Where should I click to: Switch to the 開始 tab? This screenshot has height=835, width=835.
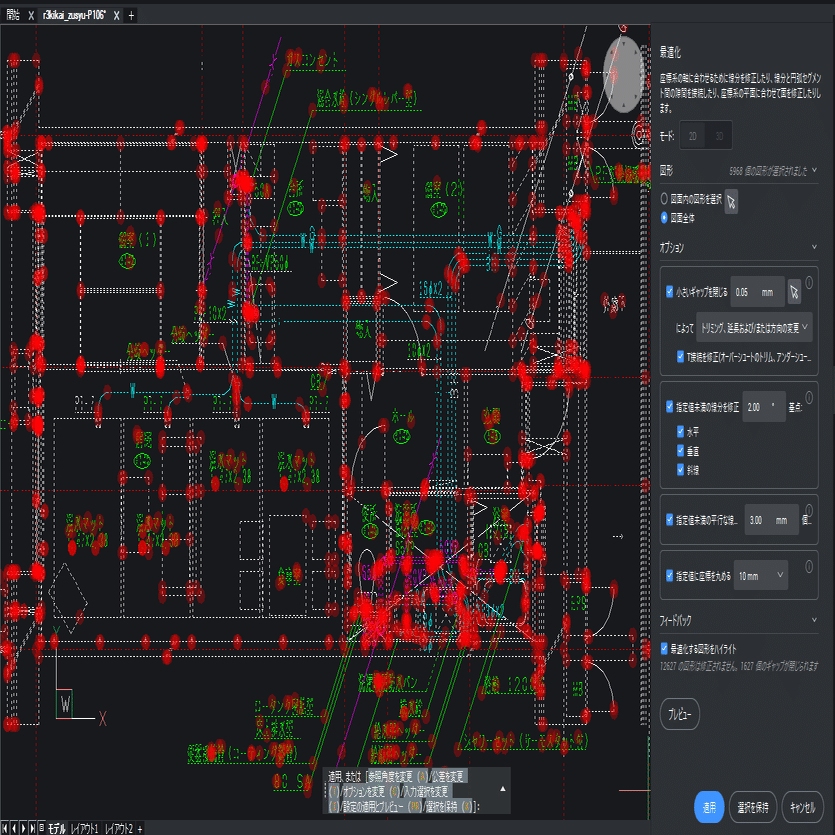13,15
